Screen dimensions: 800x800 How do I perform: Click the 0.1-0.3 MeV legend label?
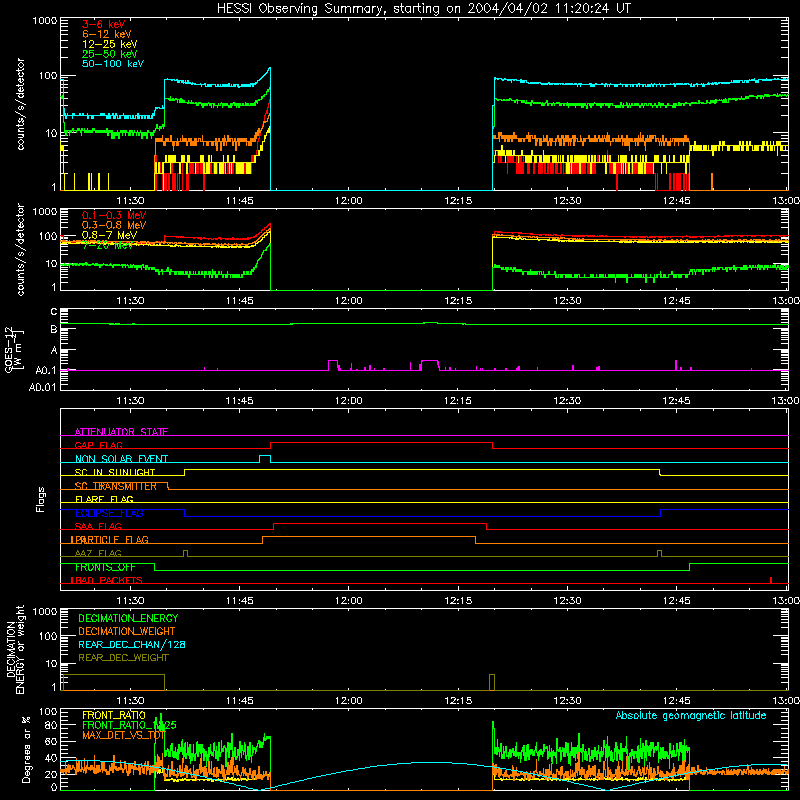coord(114,215)
